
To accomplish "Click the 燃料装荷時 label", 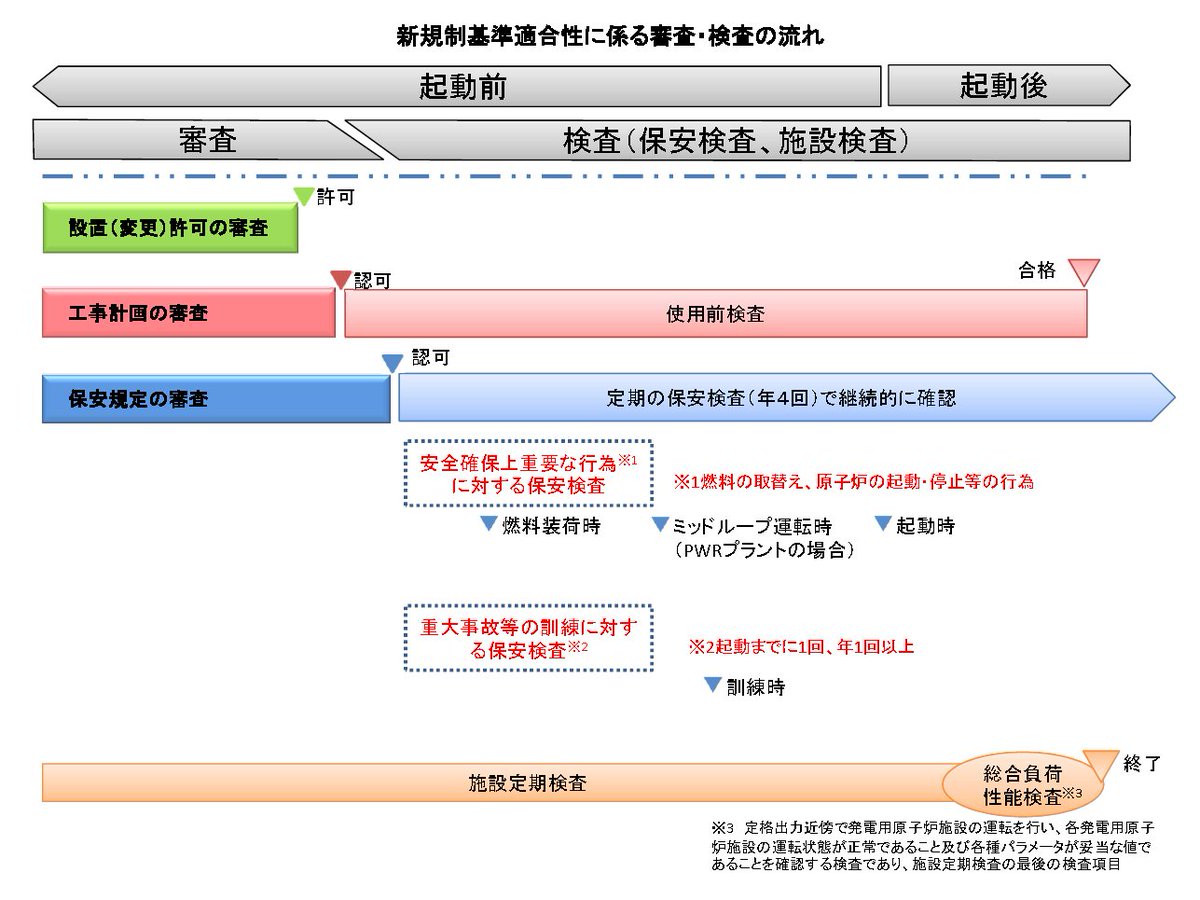I will point(551,526).
